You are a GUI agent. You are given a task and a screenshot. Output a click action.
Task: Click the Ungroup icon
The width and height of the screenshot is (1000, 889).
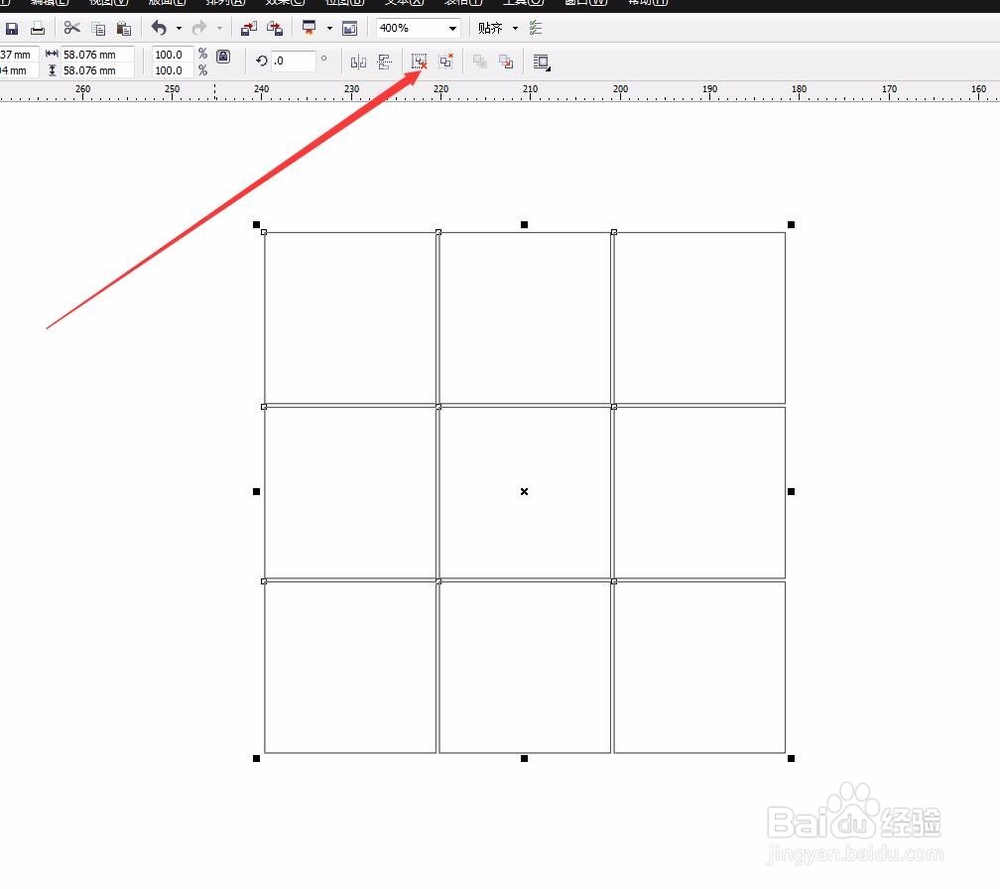tap(419, 61)
